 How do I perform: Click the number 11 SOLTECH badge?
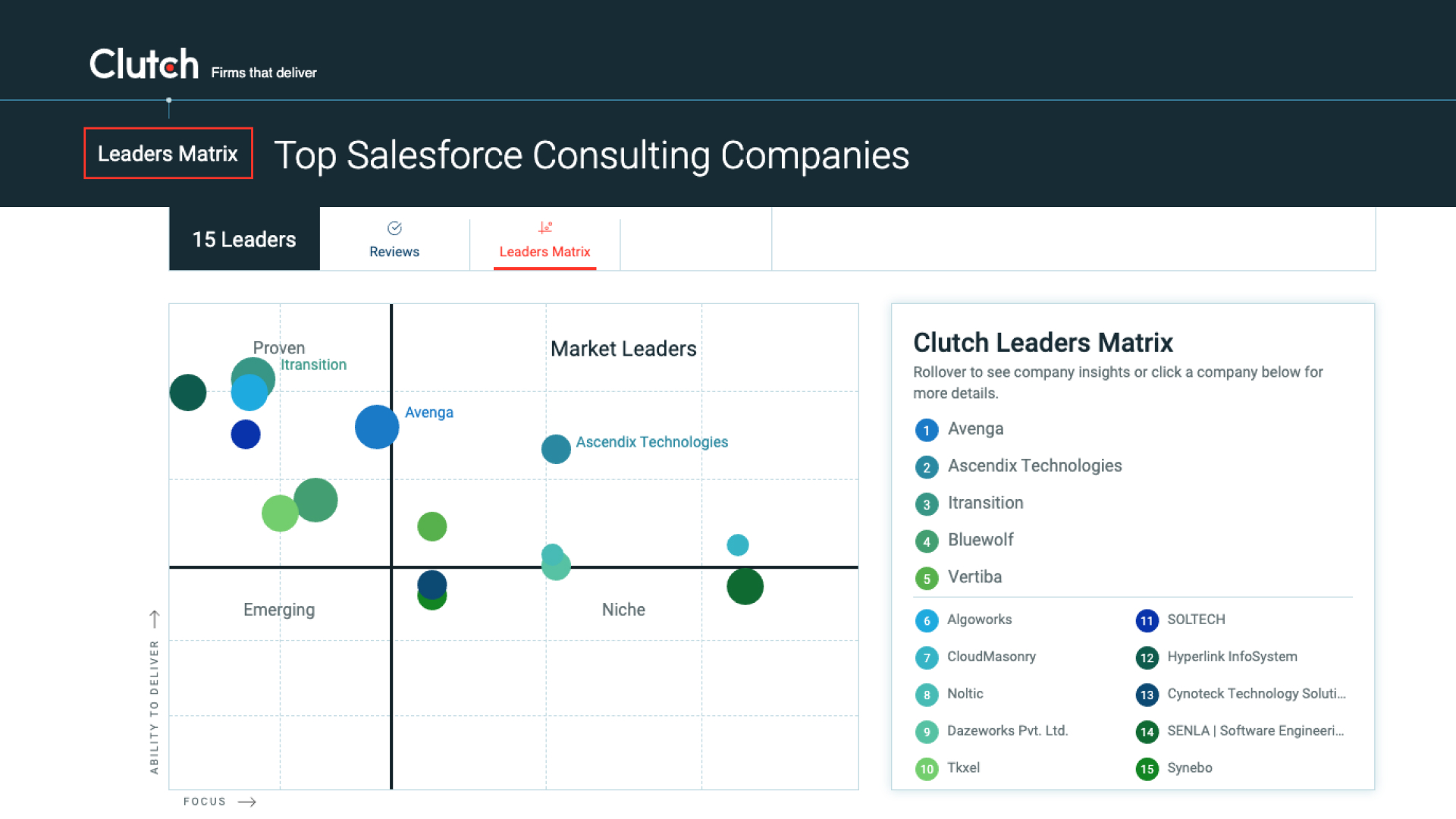pyautogui.click(x=1146, y=620)
